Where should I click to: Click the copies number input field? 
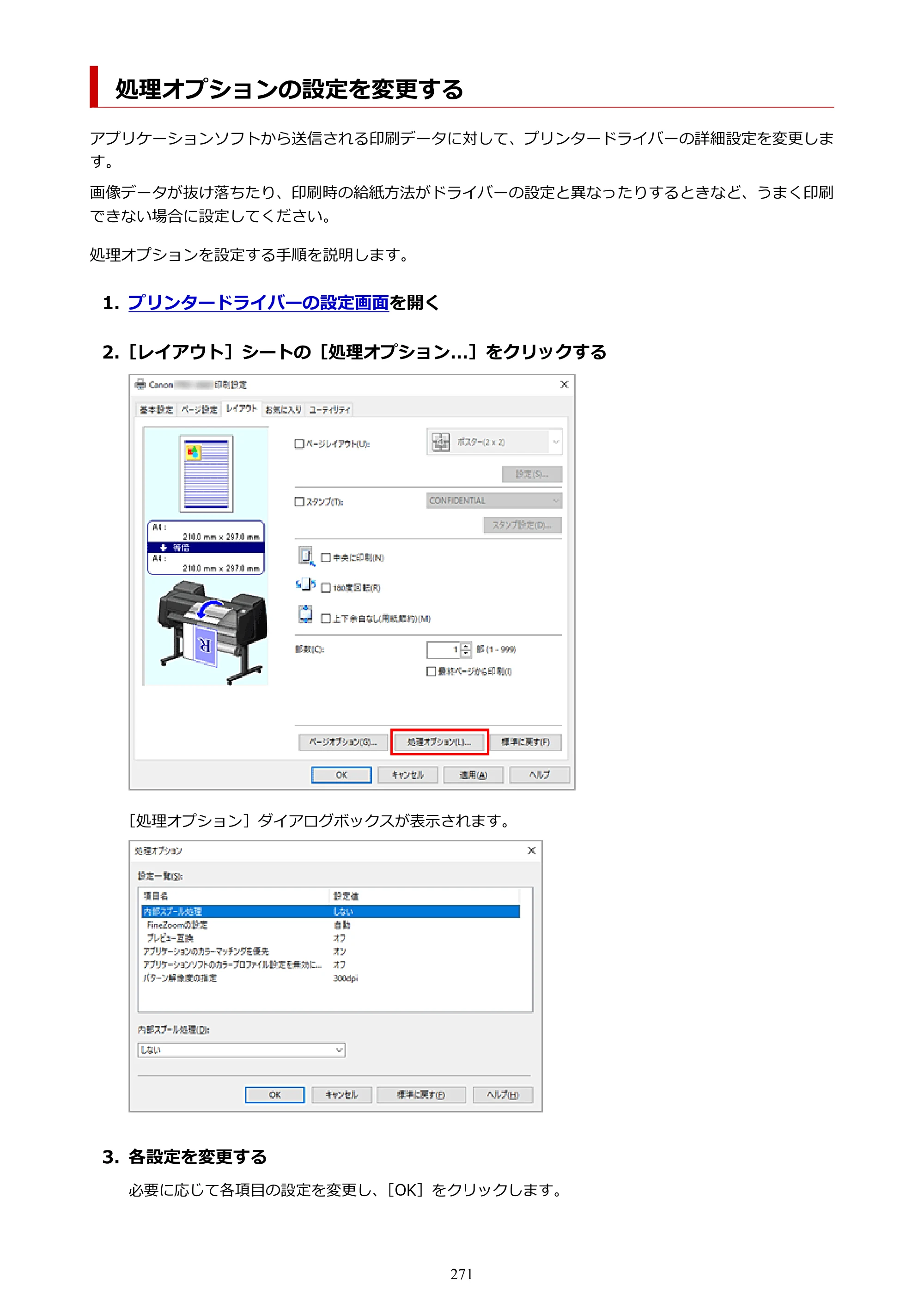tap(443, 650)
